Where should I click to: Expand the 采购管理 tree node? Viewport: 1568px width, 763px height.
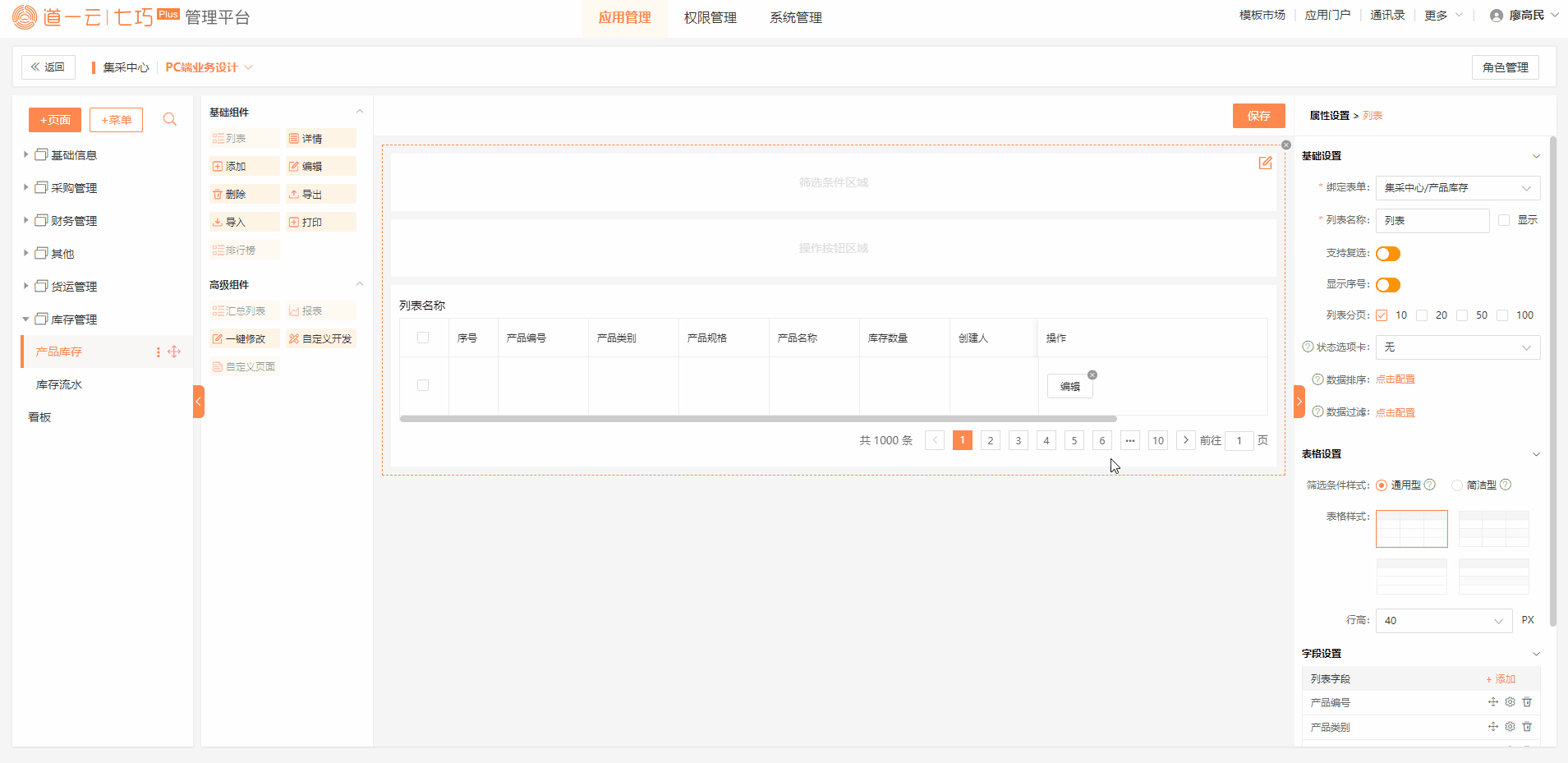tap(25, 187)
